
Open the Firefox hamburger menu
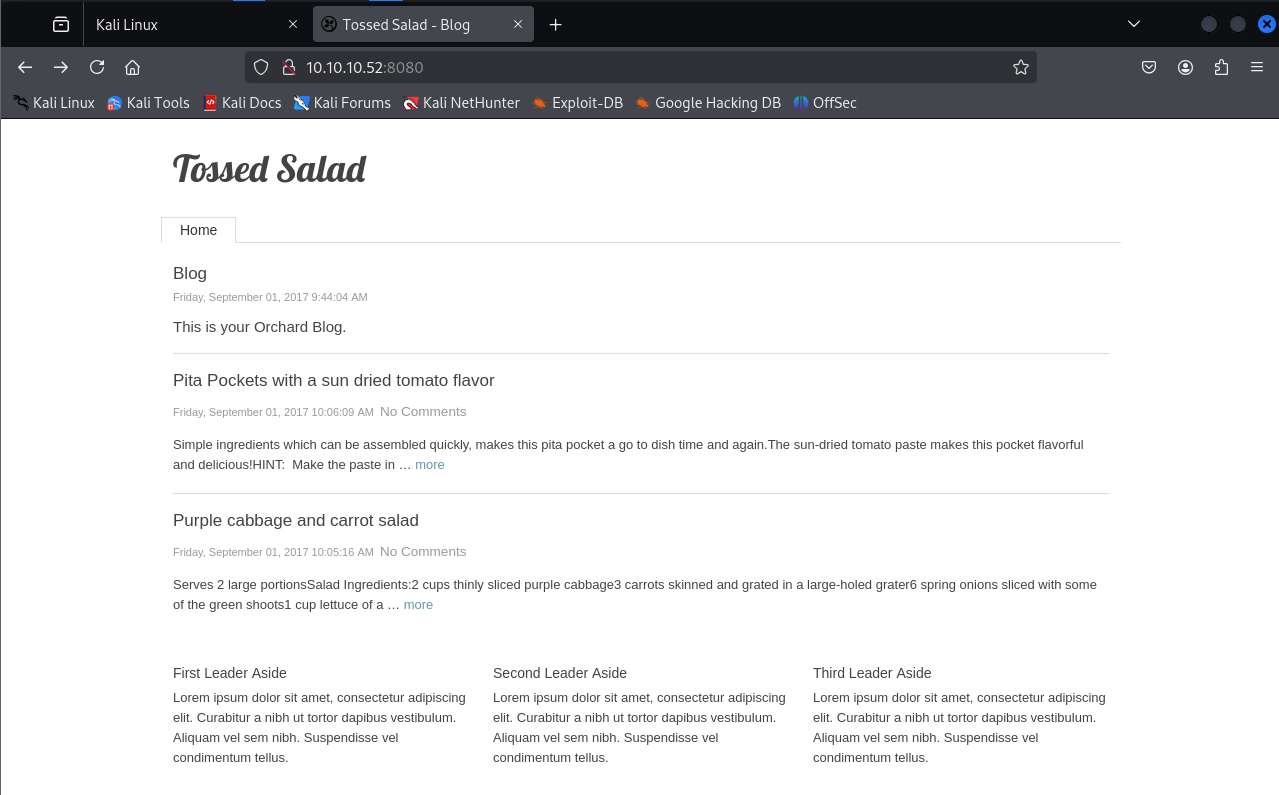tap(1257, 67)
